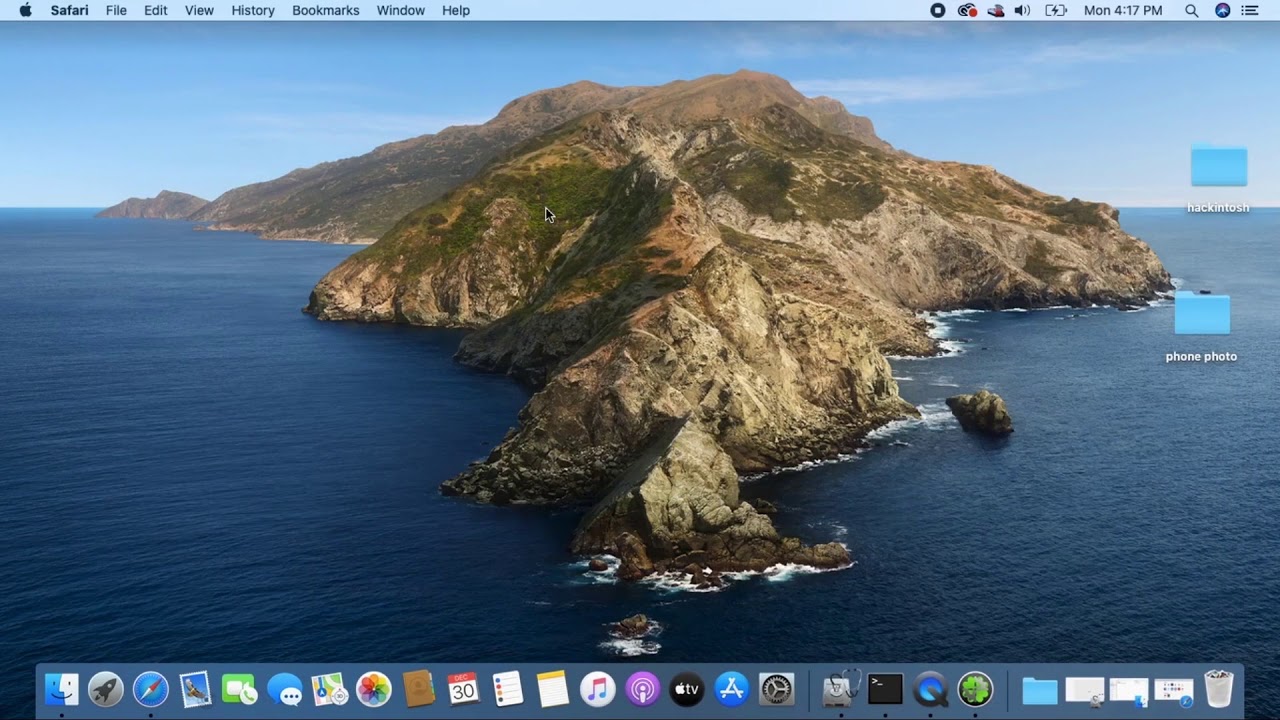
Task: Open Podcasts purple icon in Dock
Action: coord(642,689)
